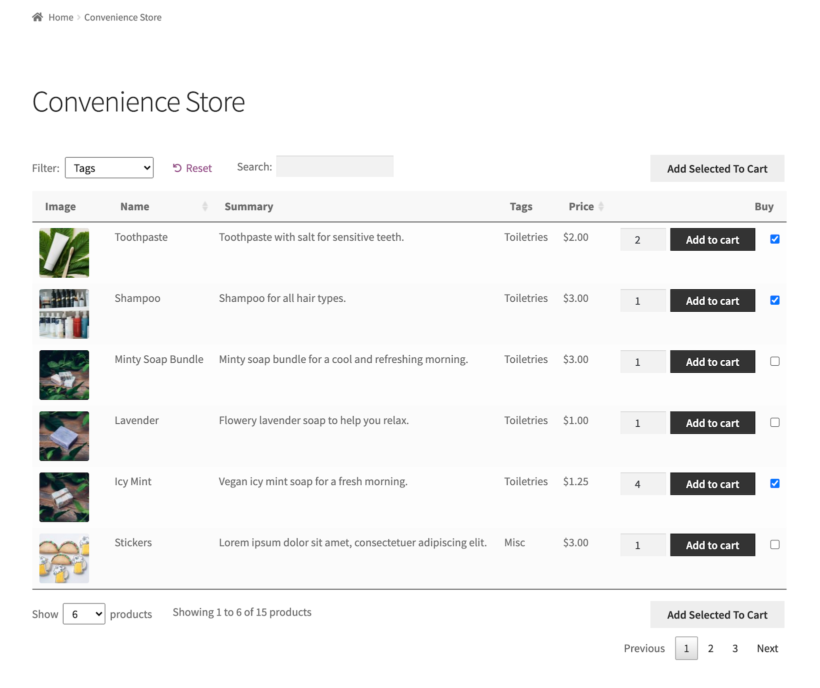
Task: Select the Convenience Store breadcrumb item
Action: point(122,16)
